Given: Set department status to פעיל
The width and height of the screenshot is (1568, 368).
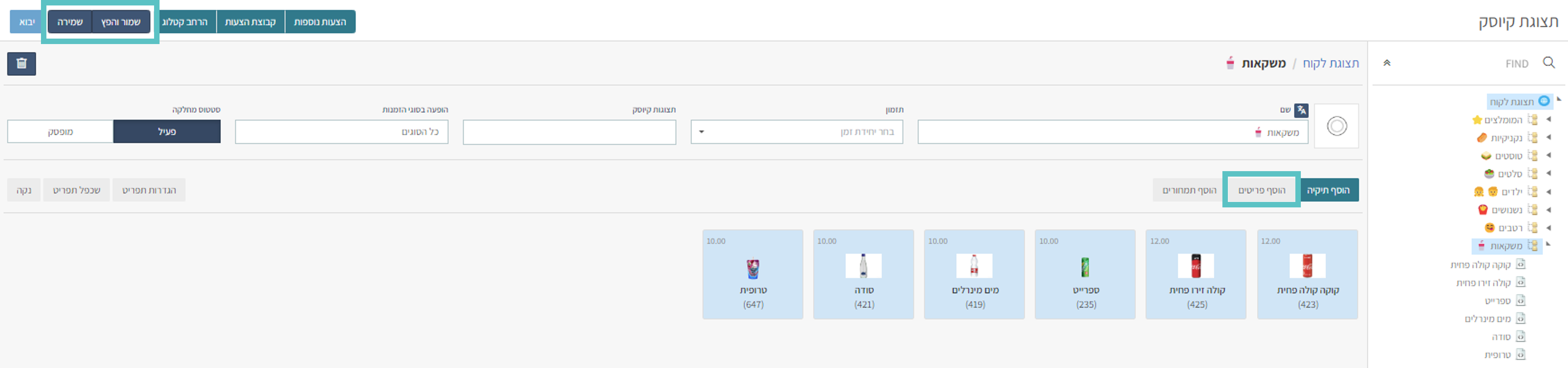Looking at the screenshot, I should point(167,131).
